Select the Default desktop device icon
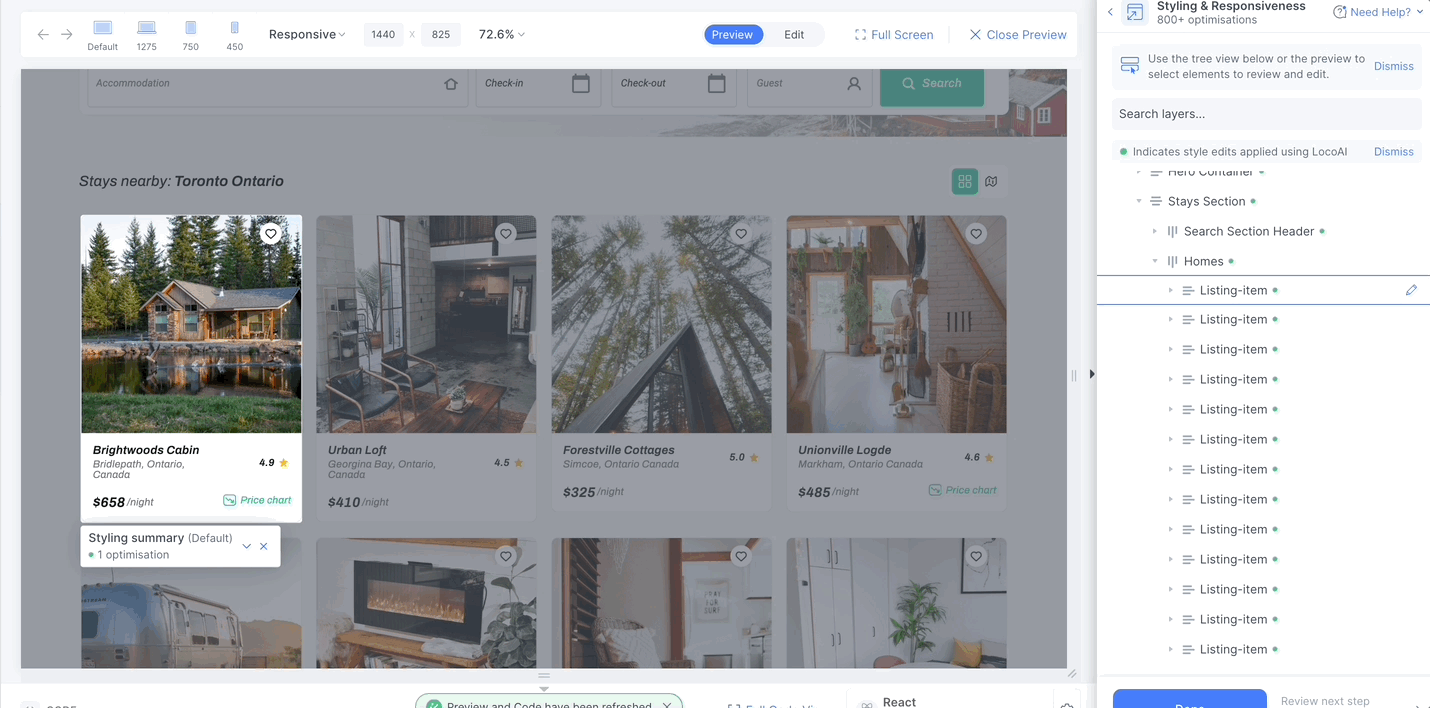The width and height of the screenshot is (1430, 708). [x=102, y=28]
